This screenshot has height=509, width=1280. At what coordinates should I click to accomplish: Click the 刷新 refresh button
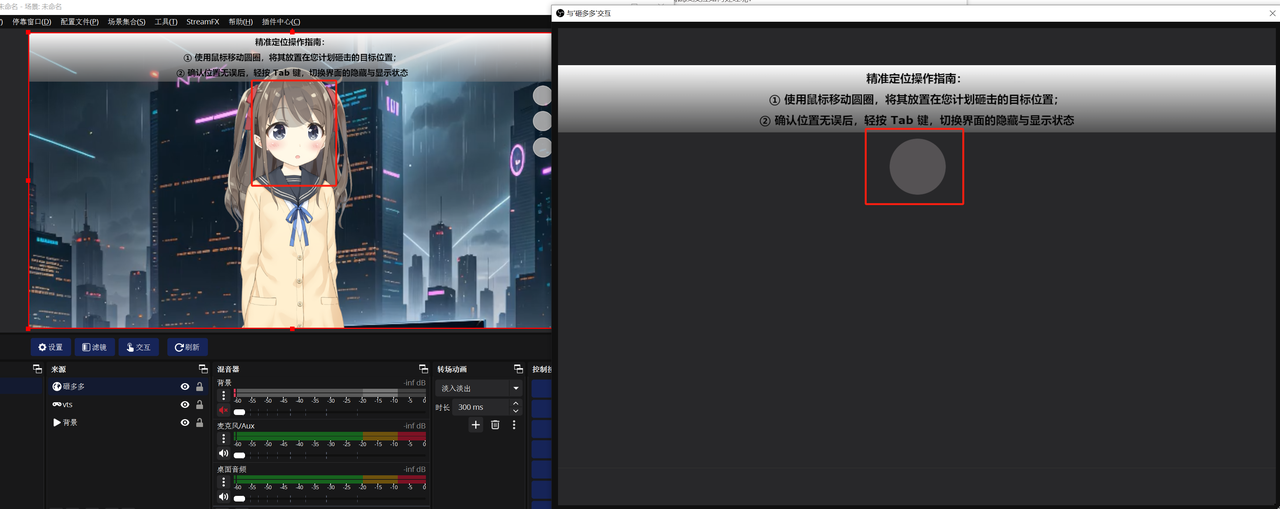click(187, 347)
